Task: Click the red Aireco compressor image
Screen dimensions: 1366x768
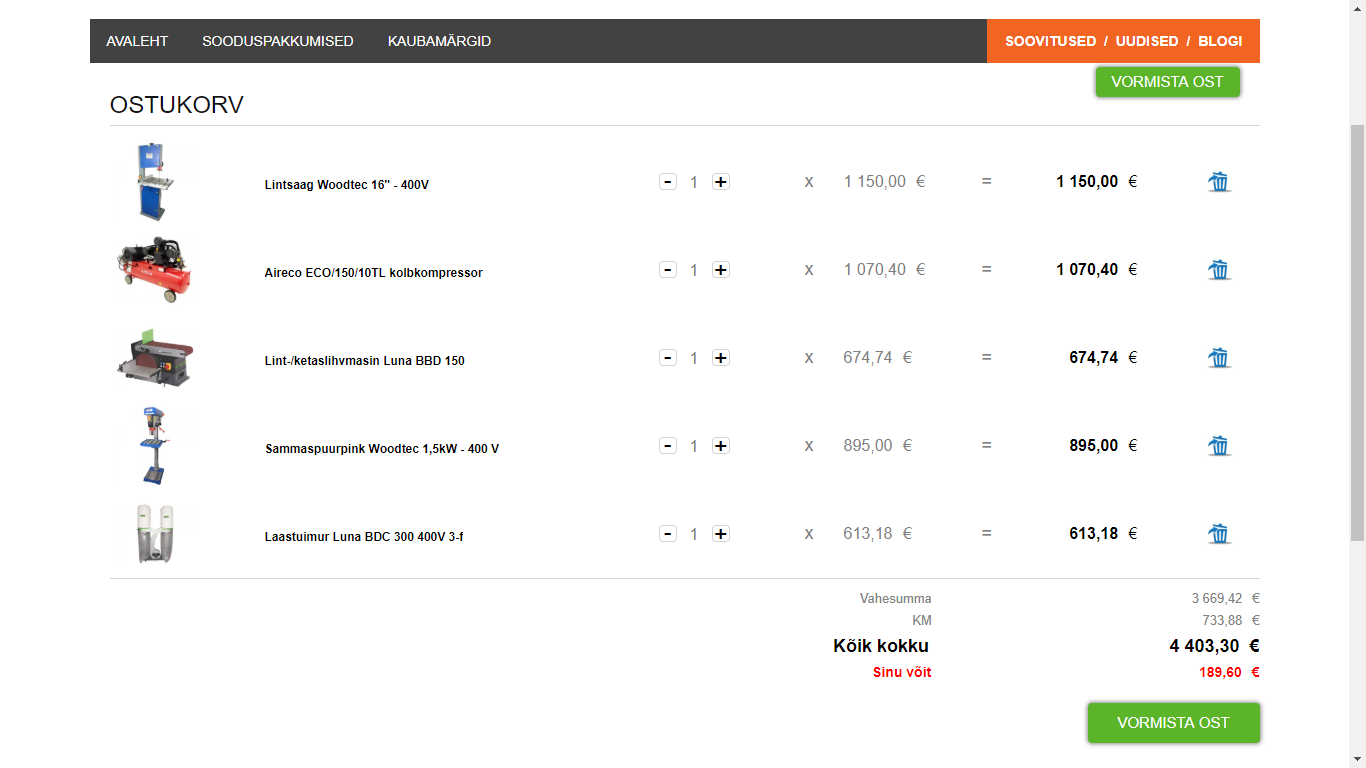Action: coord(154,269)
